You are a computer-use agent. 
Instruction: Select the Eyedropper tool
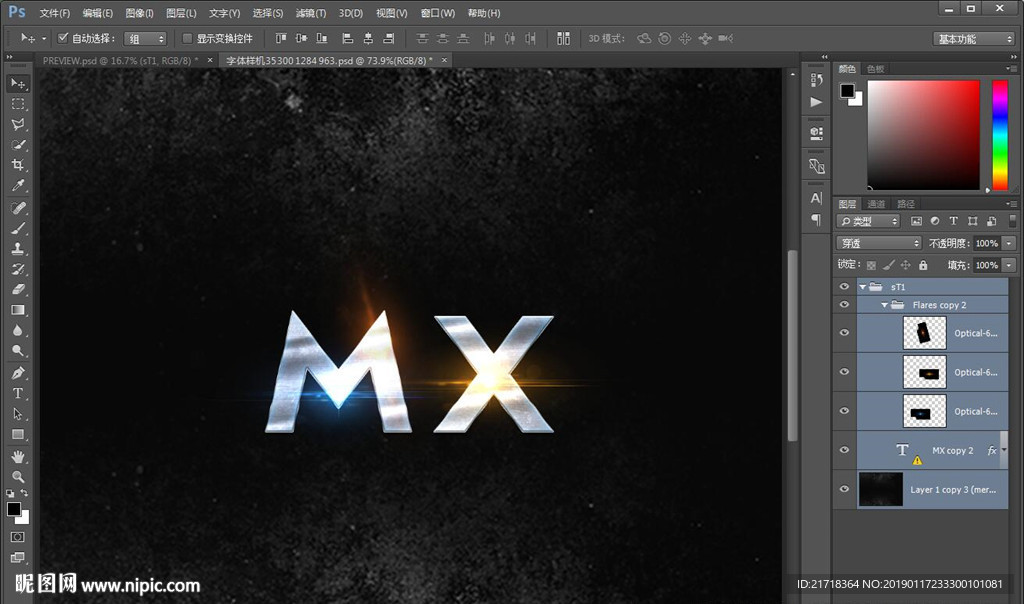(18, 187)
